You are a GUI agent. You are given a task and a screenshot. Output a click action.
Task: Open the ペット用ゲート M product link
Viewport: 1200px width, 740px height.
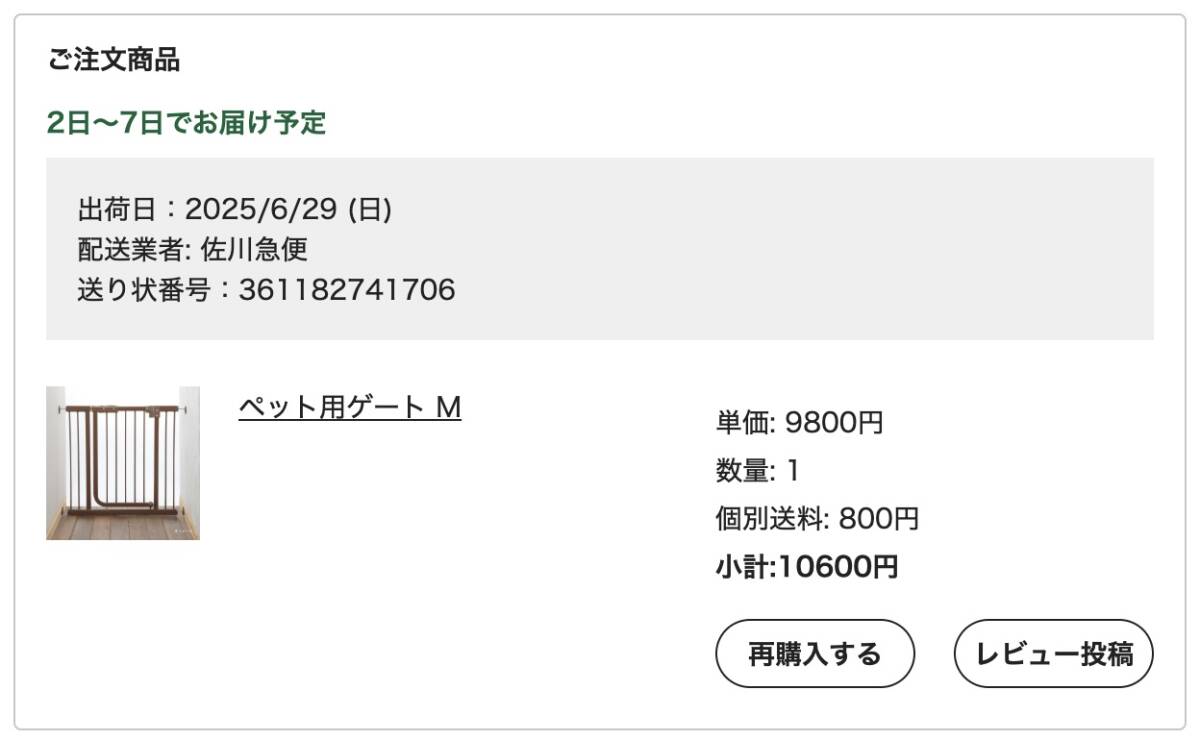tap(350, 408)
